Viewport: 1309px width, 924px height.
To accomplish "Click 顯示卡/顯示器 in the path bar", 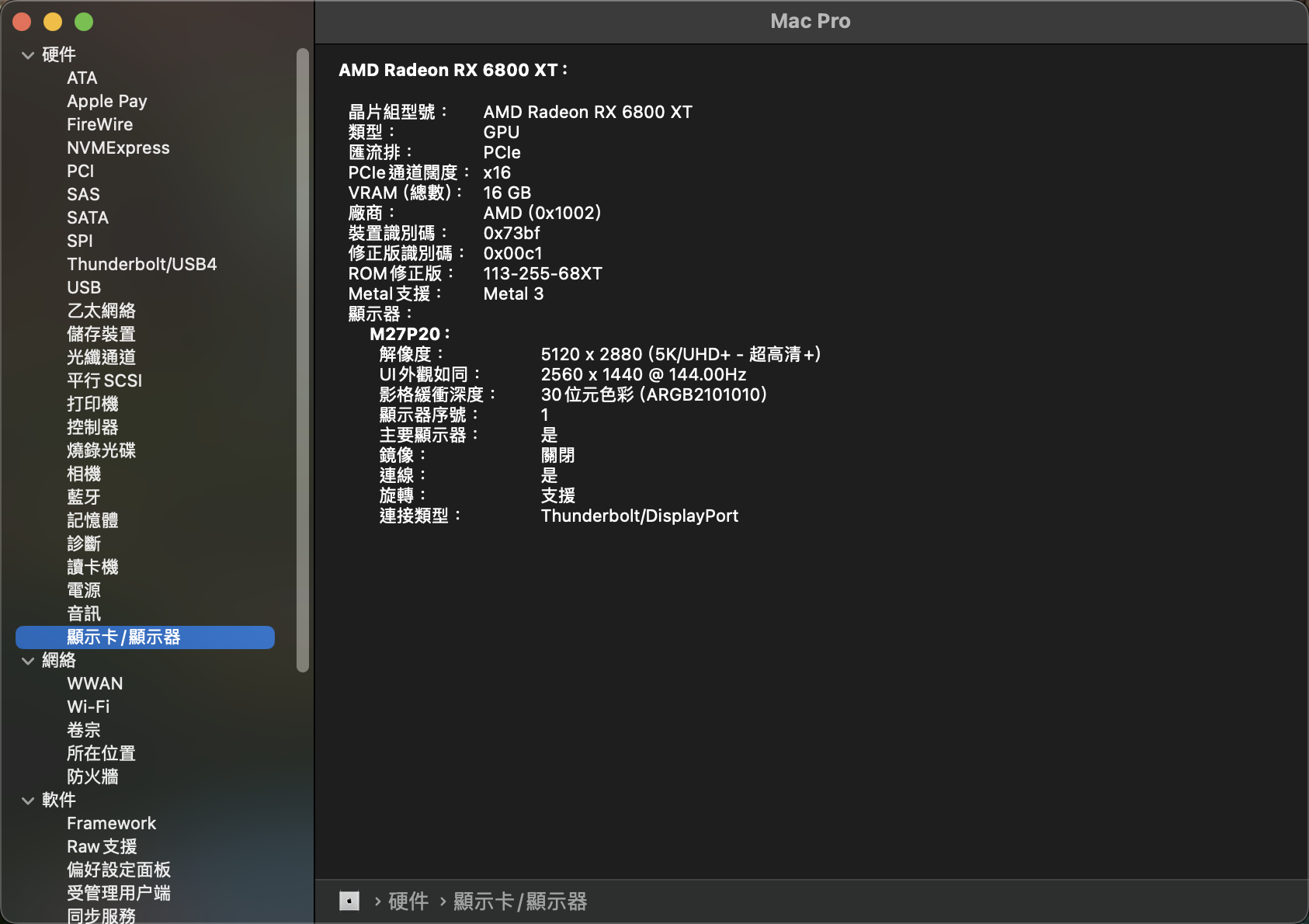I will point(520,901).
